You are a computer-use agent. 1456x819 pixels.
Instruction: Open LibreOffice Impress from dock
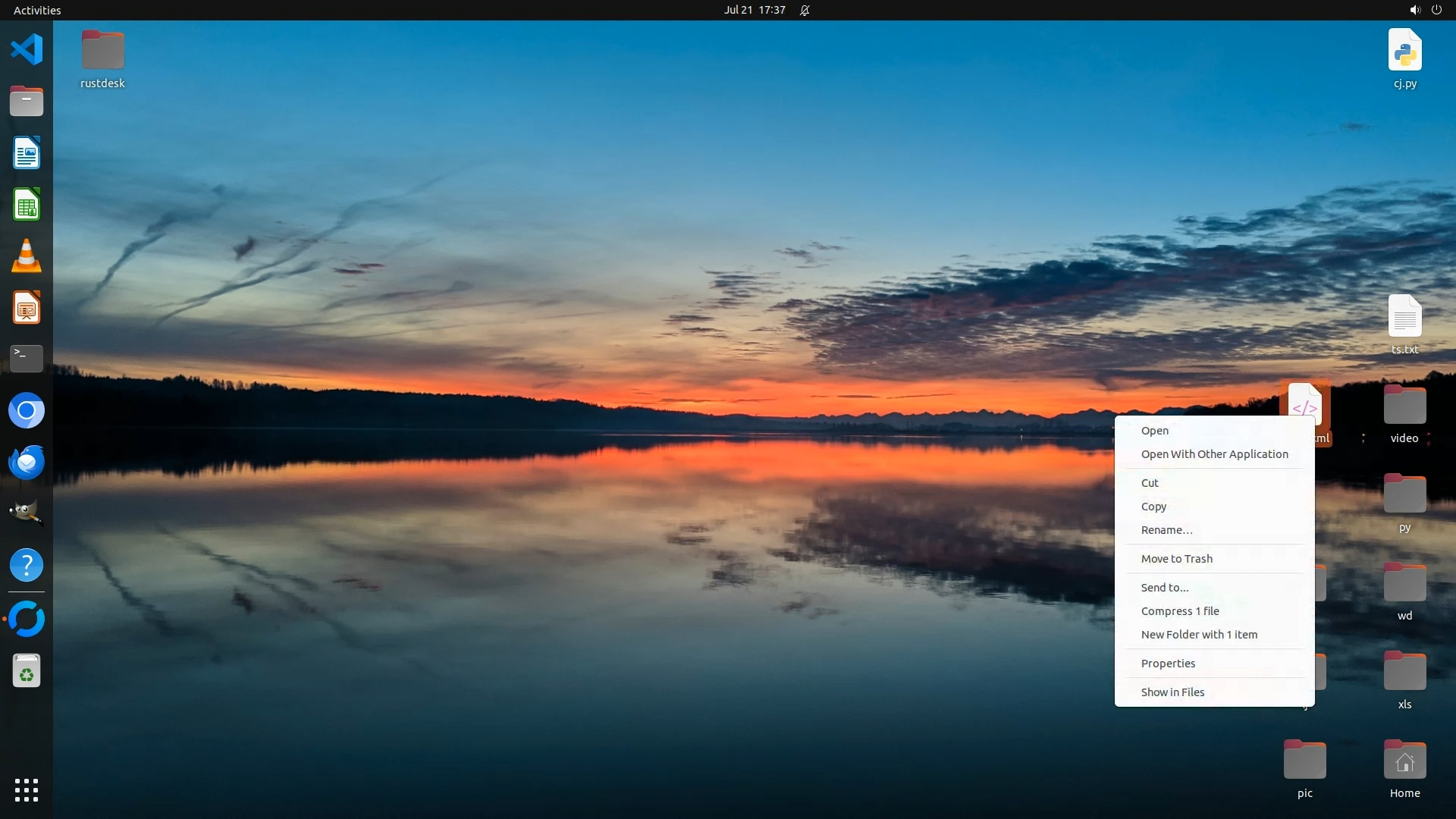27,308
